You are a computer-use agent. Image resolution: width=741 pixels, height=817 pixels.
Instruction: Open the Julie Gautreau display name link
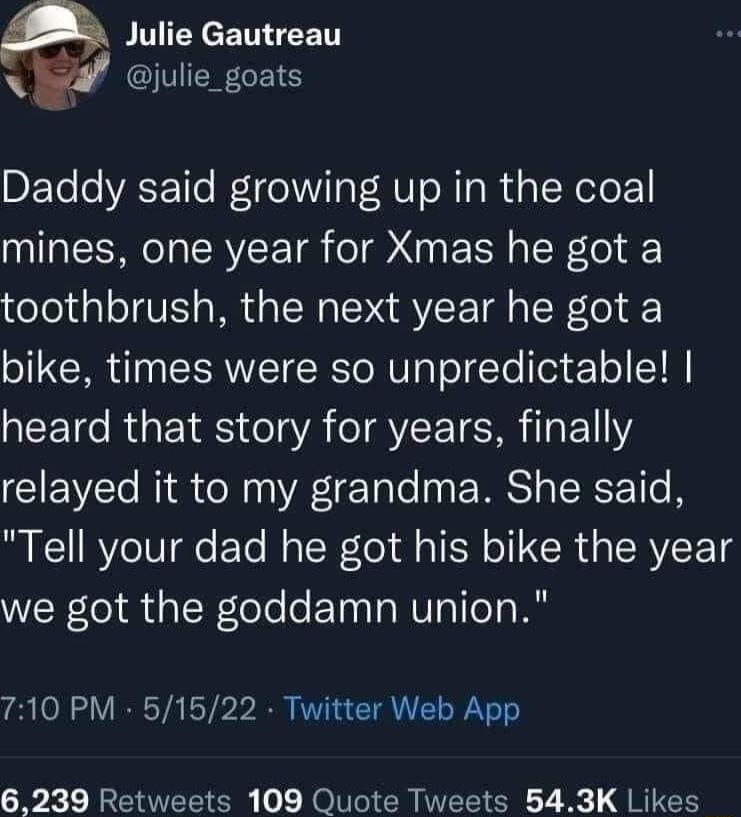(x=234, y=36)
